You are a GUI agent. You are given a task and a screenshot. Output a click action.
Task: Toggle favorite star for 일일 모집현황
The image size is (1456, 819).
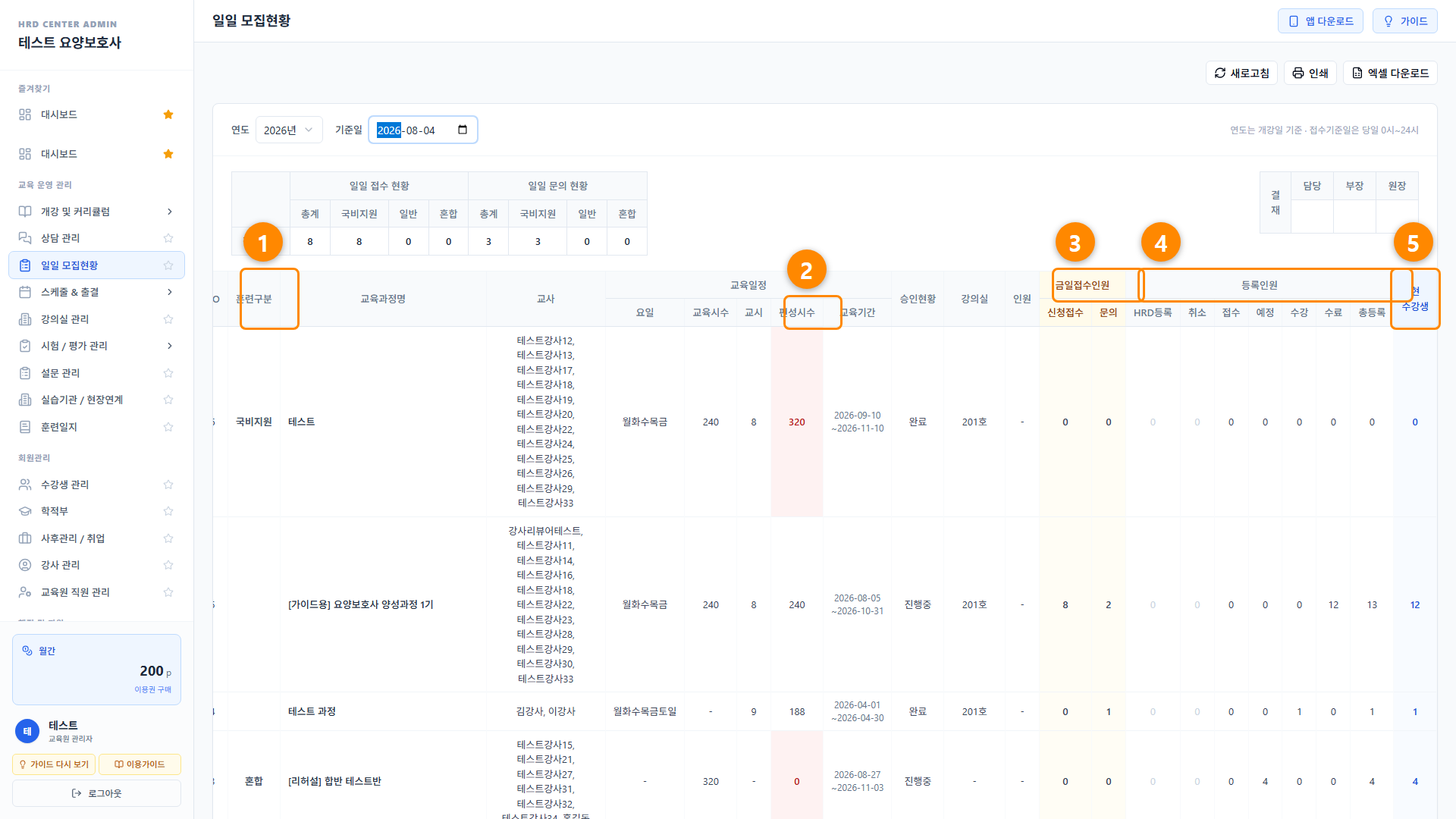[168, 265]
